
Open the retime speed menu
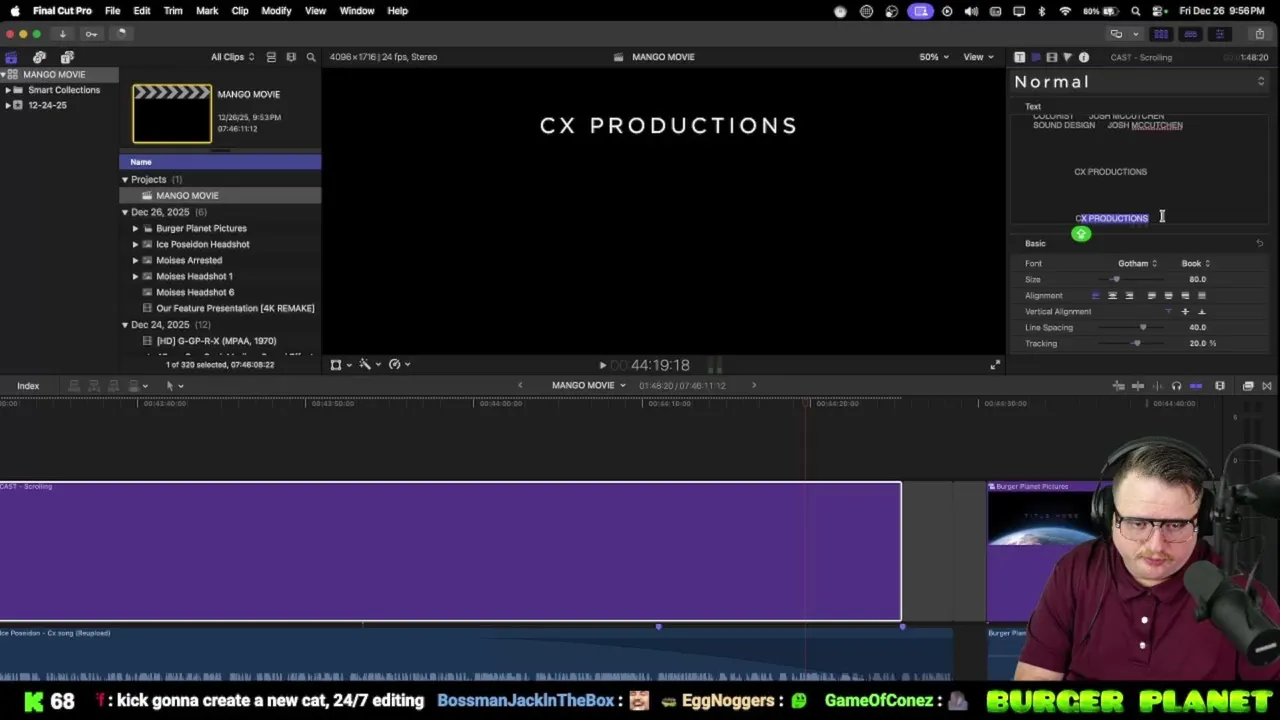pyautogui.click(x=399, y=365)
